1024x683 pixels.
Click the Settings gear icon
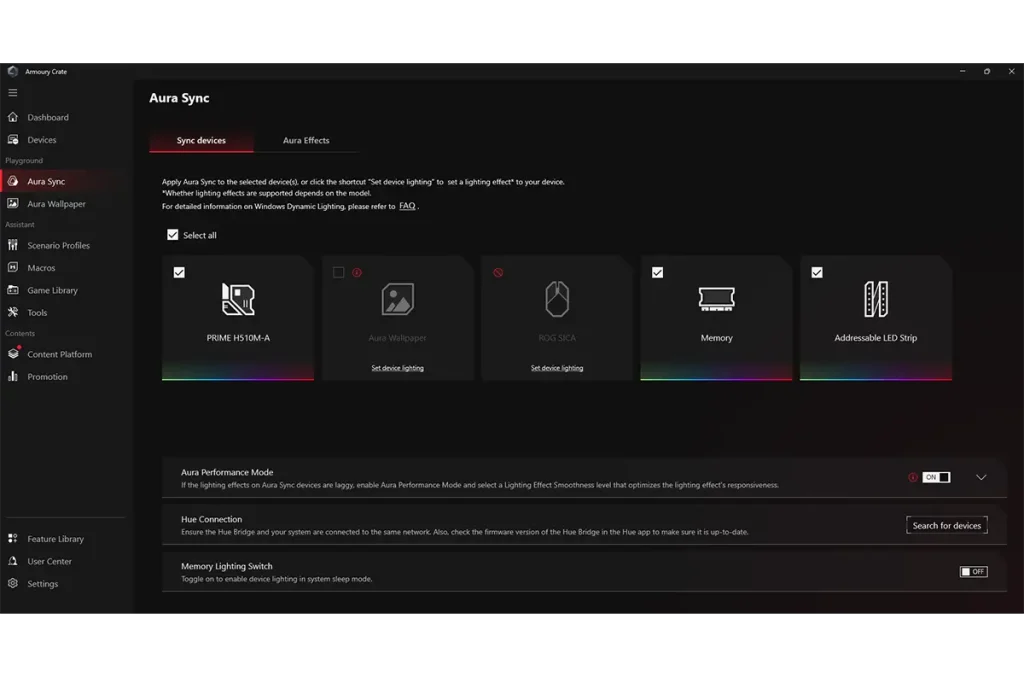tap(13, 583)
